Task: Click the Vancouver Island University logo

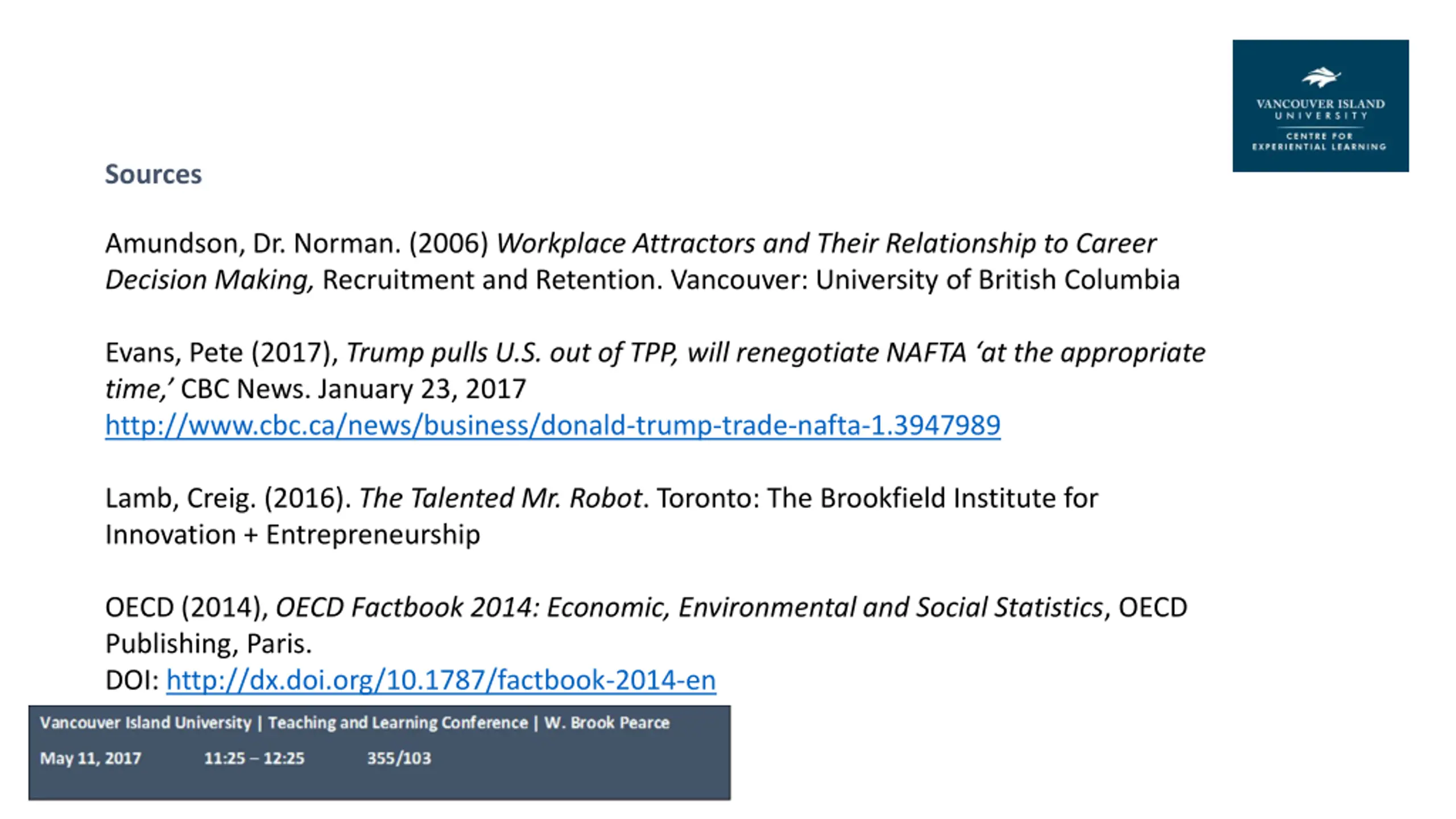Action: (1320, 106)
